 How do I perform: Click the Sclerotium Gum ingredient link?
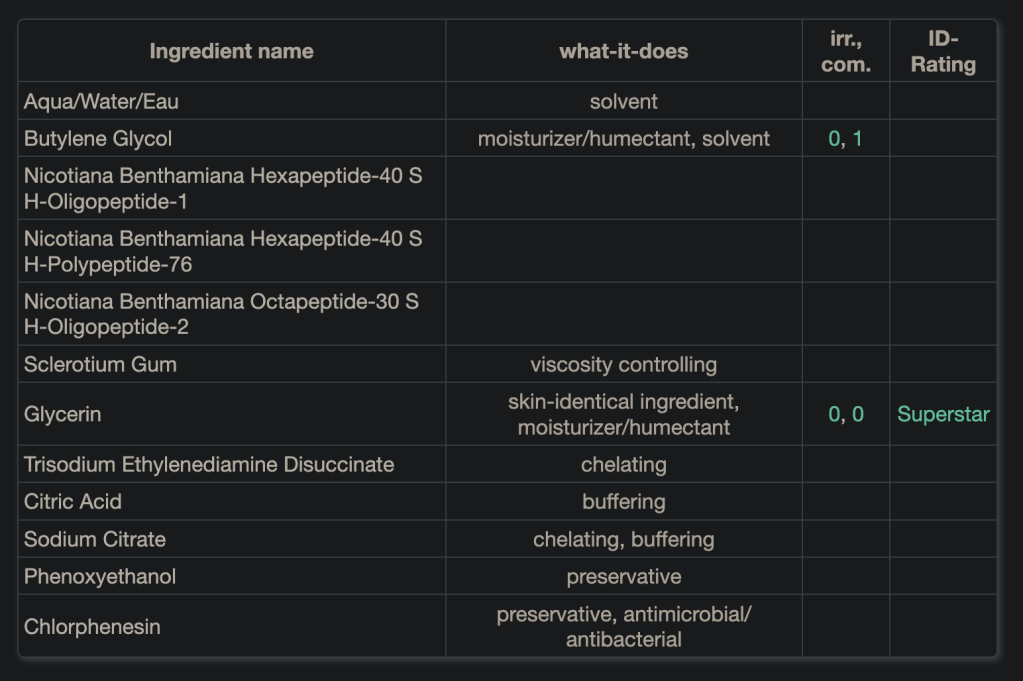[100, 365]
